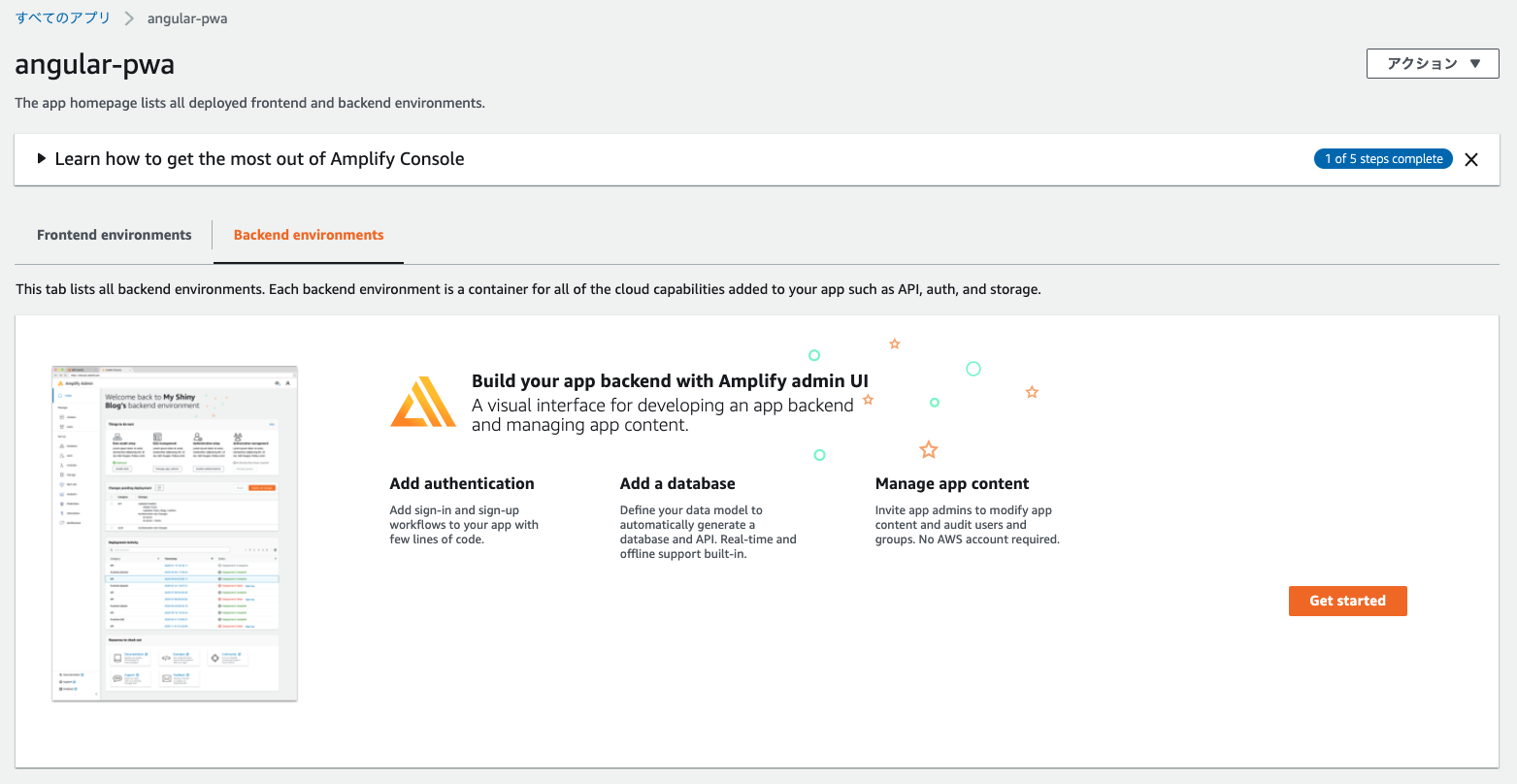Click the caret icon on the アクション button
1517x784 pixels.
[x=1473, y=63]
